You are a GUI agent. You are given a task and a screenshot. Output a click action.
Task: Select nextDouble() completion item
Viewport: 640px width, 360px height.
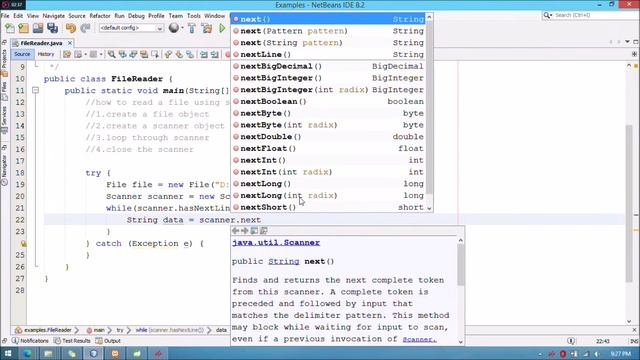(329, 137)
